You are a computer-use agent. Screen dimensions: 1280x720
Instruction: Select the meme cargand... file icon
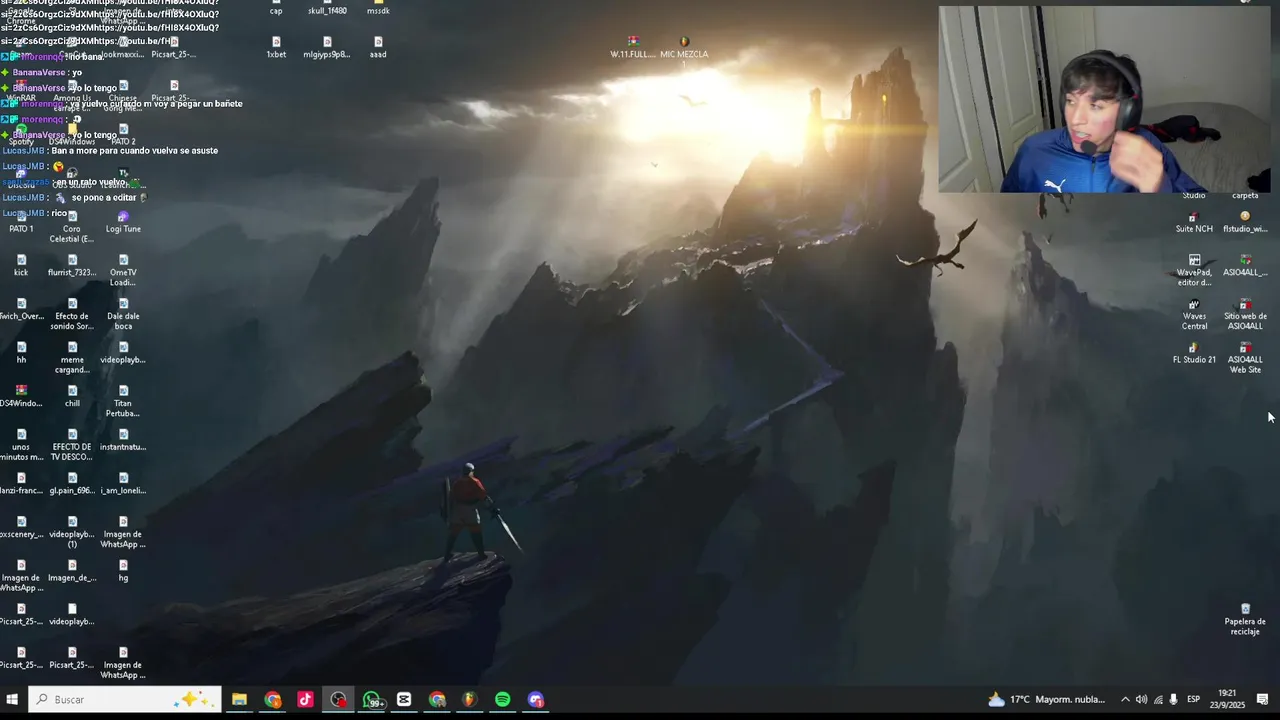point(72,357)
